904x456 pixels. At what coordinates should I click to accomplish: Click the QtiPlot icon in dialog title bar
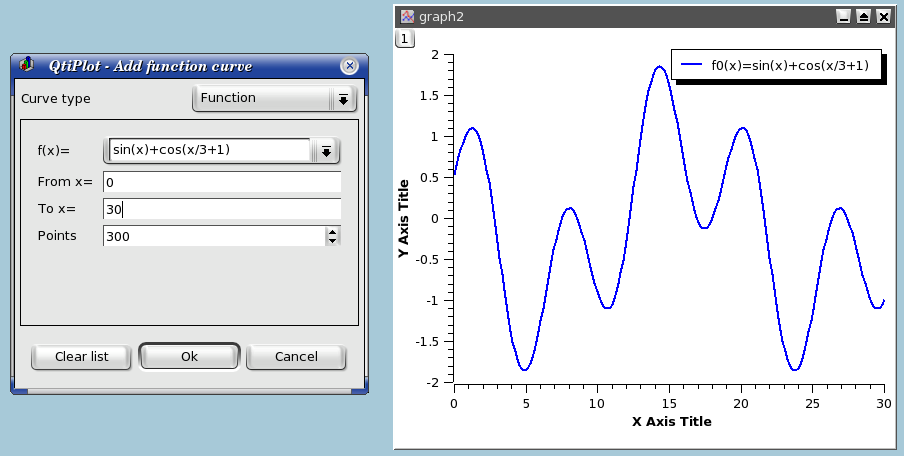click(x=27, y=66)
